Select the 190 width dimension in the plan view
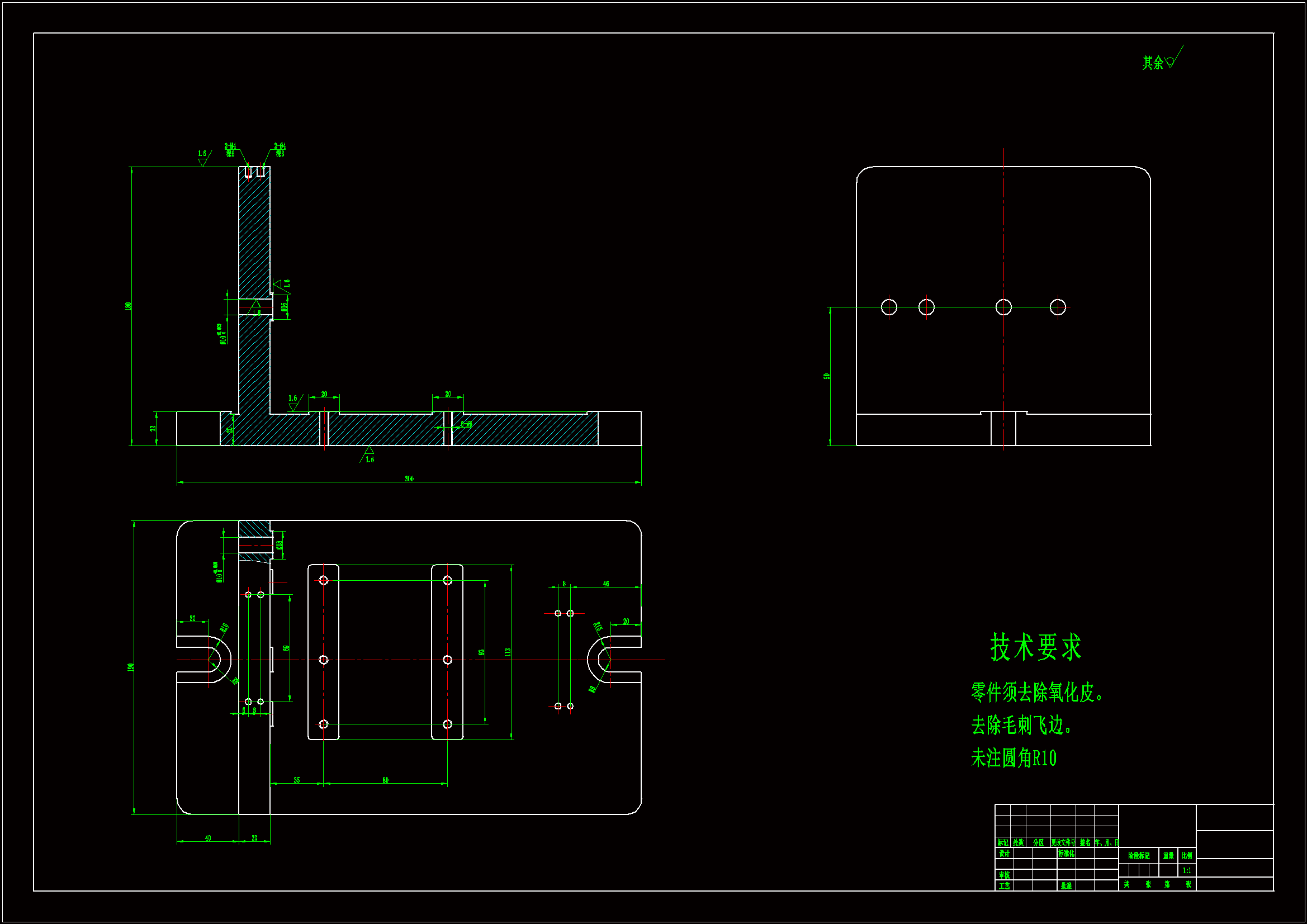This screenshot has height=924, width=1307. pyautogui.click(x=131, y=667)
